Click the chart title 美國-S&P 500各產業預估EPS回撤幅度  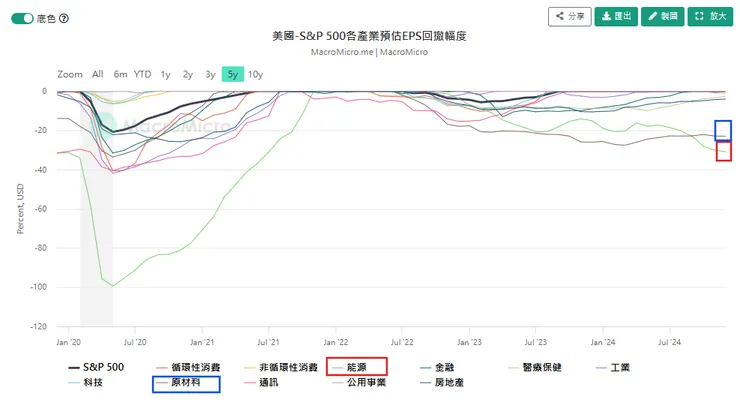click(x=369, y=36)
